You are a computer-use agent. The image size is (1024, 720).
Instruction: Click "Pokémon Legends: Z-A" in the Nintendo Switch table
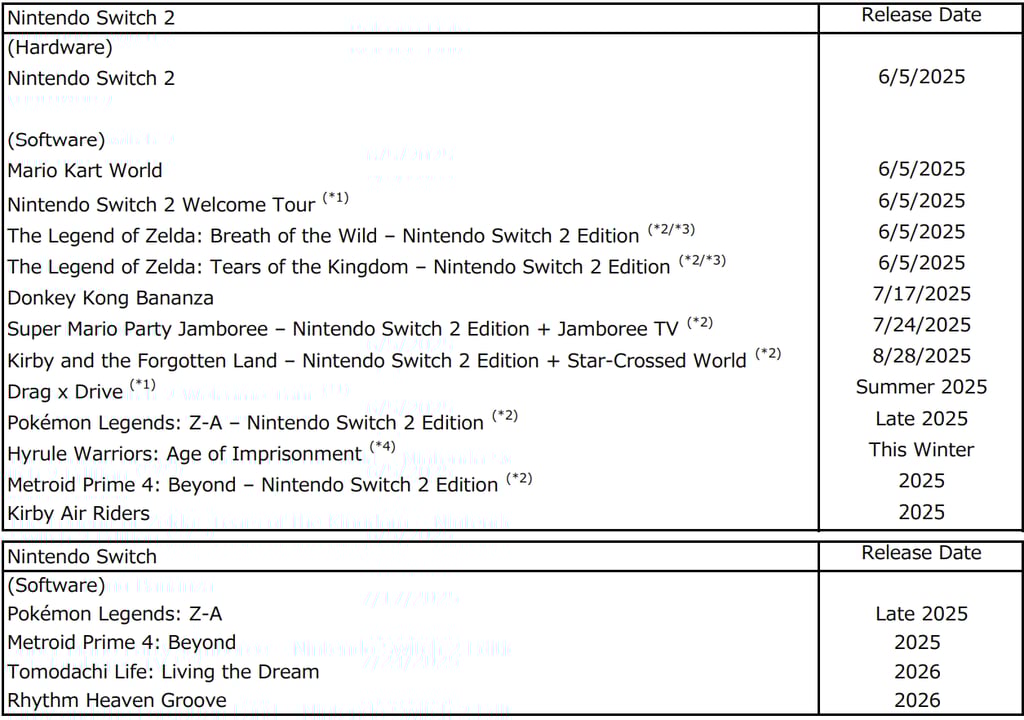pyautogui.click(x=115, y=614)
